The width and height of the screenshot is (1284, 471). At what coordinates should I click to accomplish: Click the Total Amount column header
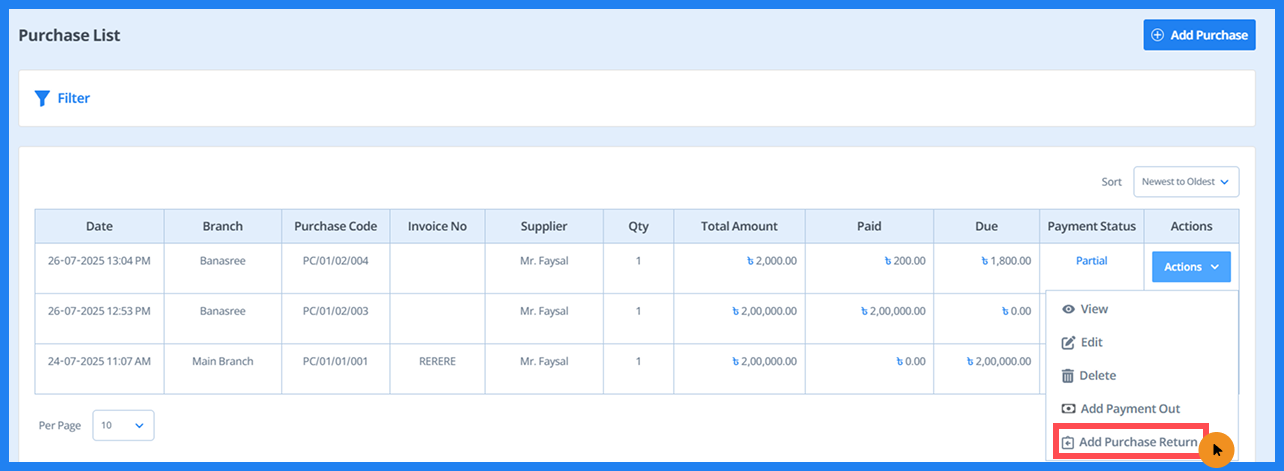coord(739,226)
